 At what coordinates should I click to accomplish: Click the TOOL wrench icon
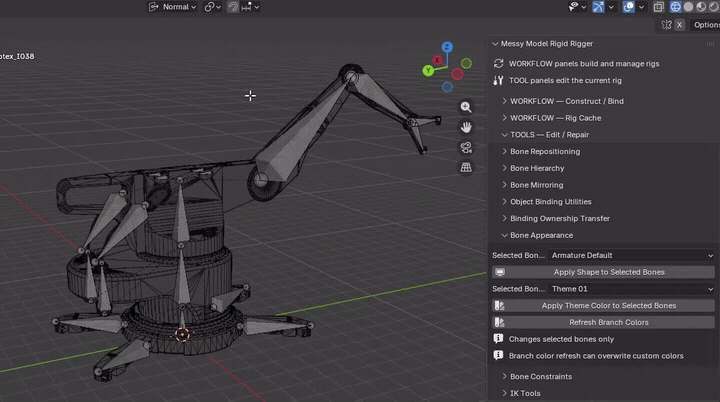498,80
